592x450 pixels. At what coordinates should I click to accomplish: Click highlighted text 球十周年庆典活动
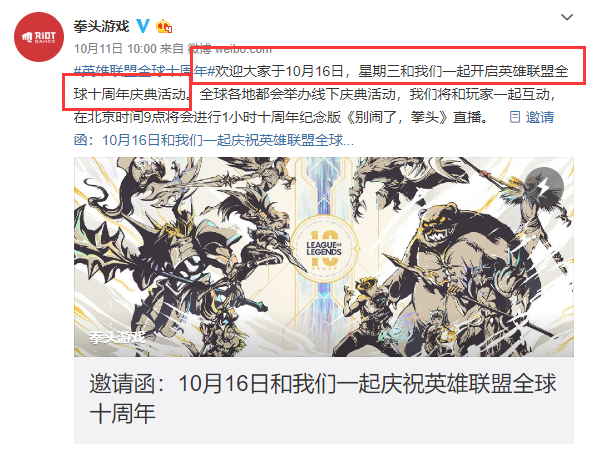click(x=130, y=94)
